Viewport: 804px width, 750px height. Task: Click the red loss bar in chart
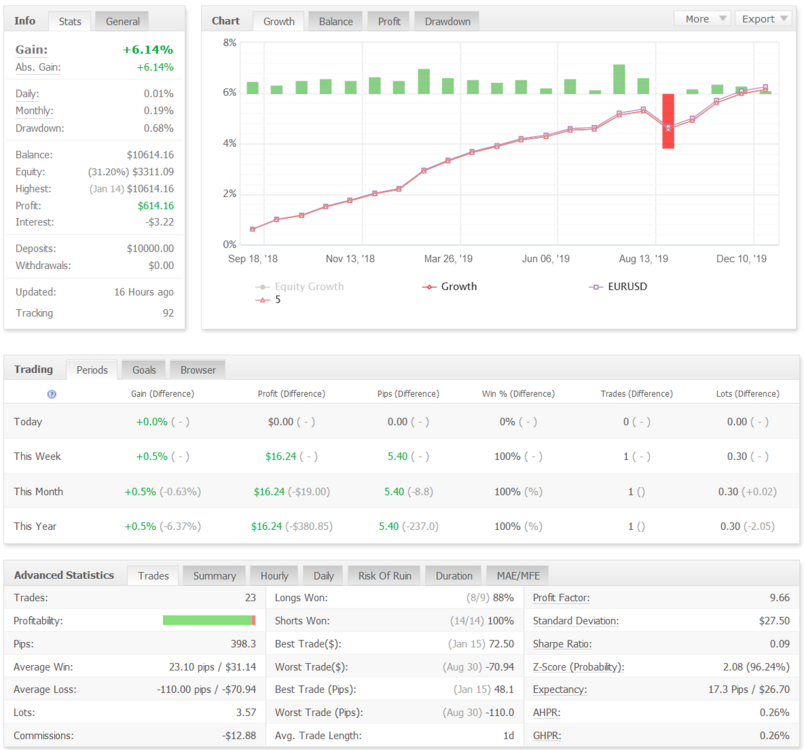click(668, 121)
